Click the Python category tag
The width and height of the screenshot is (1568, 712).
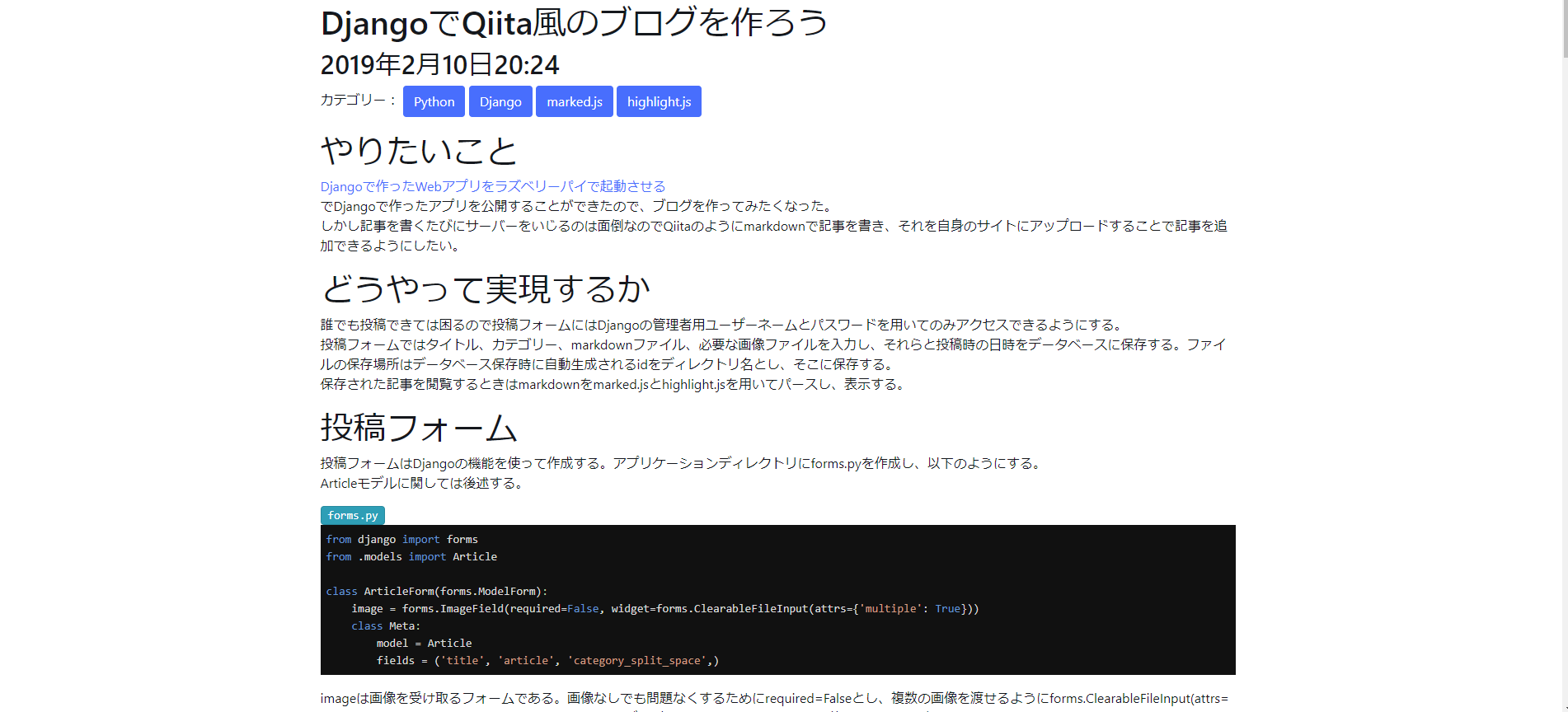pyautogui.click(x=434, y=101)
